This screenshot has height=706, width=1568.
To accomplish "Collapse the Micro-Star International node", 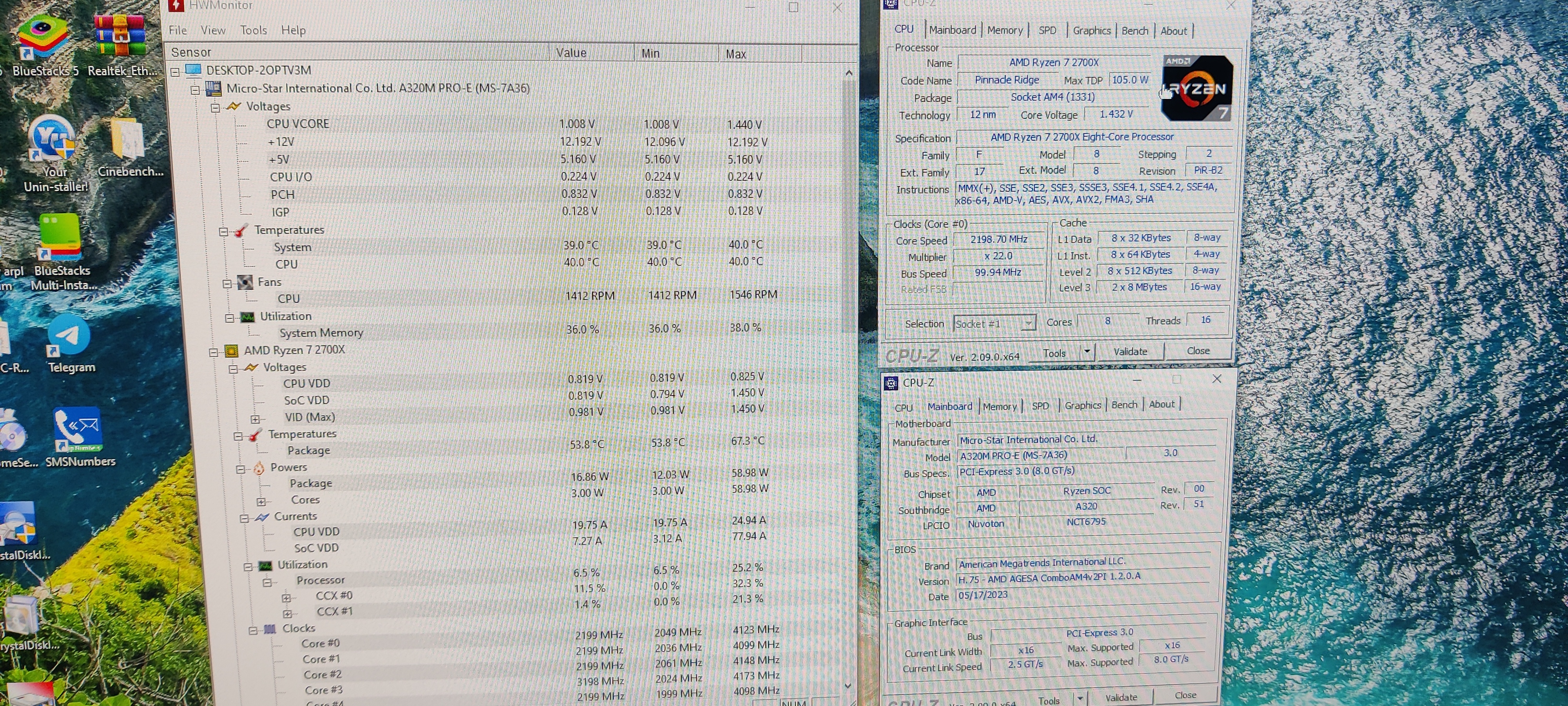I will click(195, 90).
